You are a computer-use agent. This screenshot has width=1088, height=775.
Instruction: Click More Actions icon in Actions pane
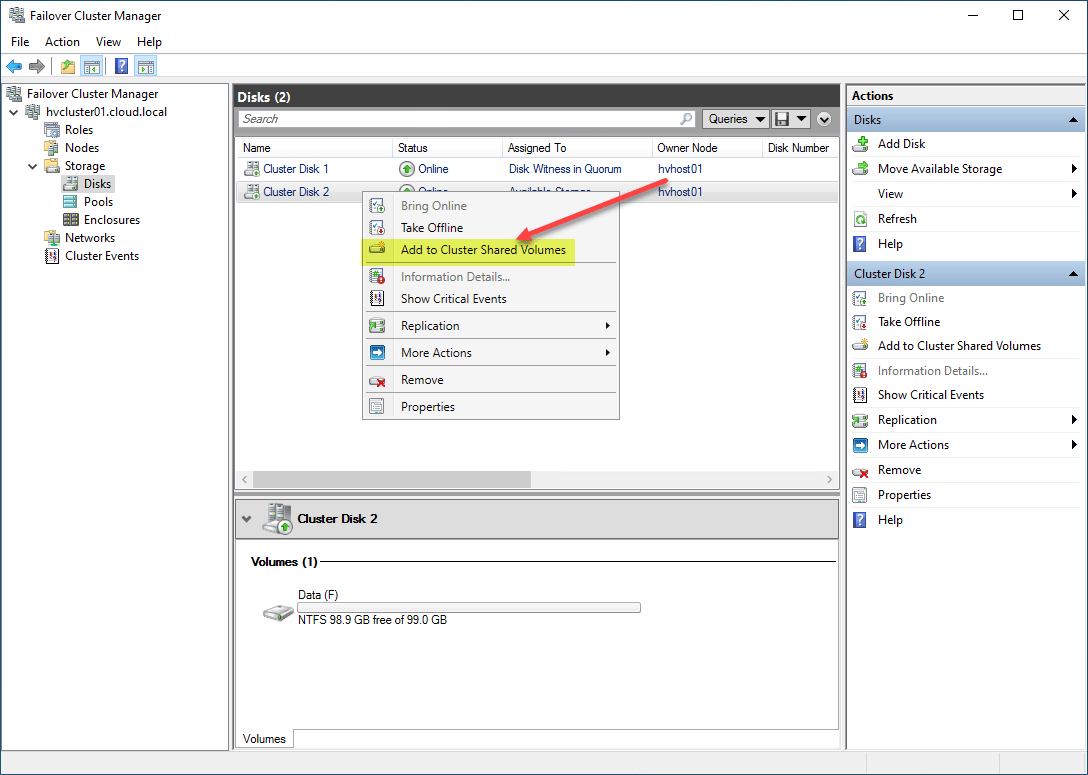pyautogui.click(x=860, y=445)
